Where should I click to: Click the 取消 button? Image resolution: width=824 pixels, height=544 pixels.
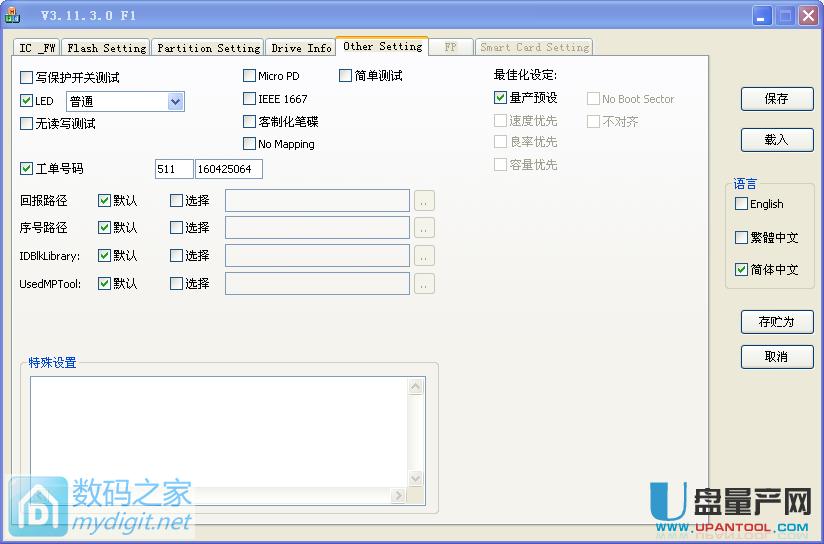[x=777, y=357]
